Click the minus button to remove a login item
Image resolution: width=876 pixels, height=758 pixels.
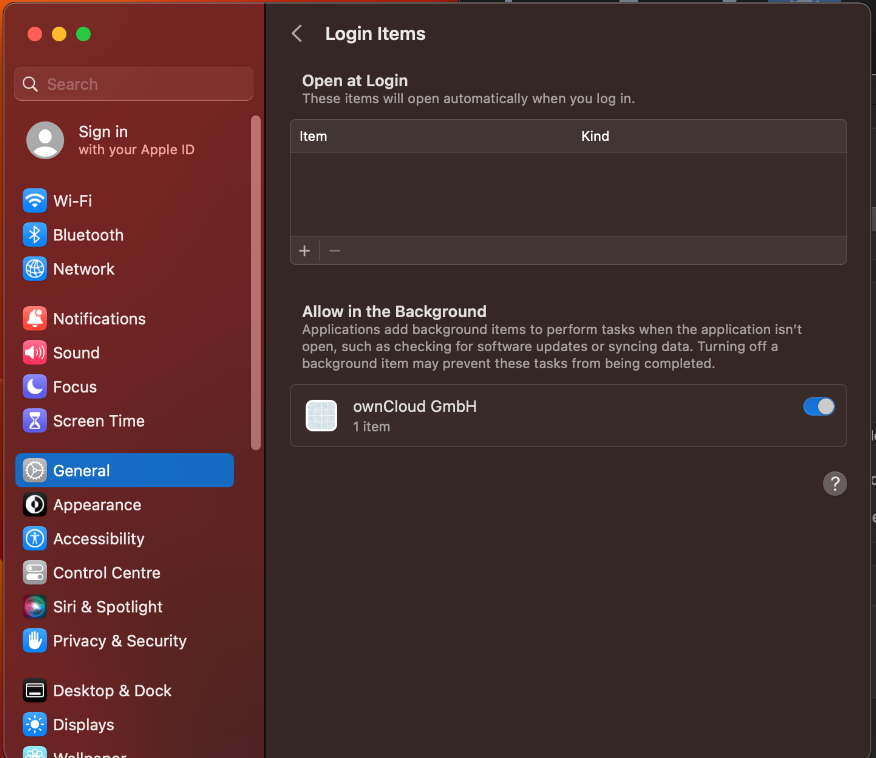pos(334,250)
